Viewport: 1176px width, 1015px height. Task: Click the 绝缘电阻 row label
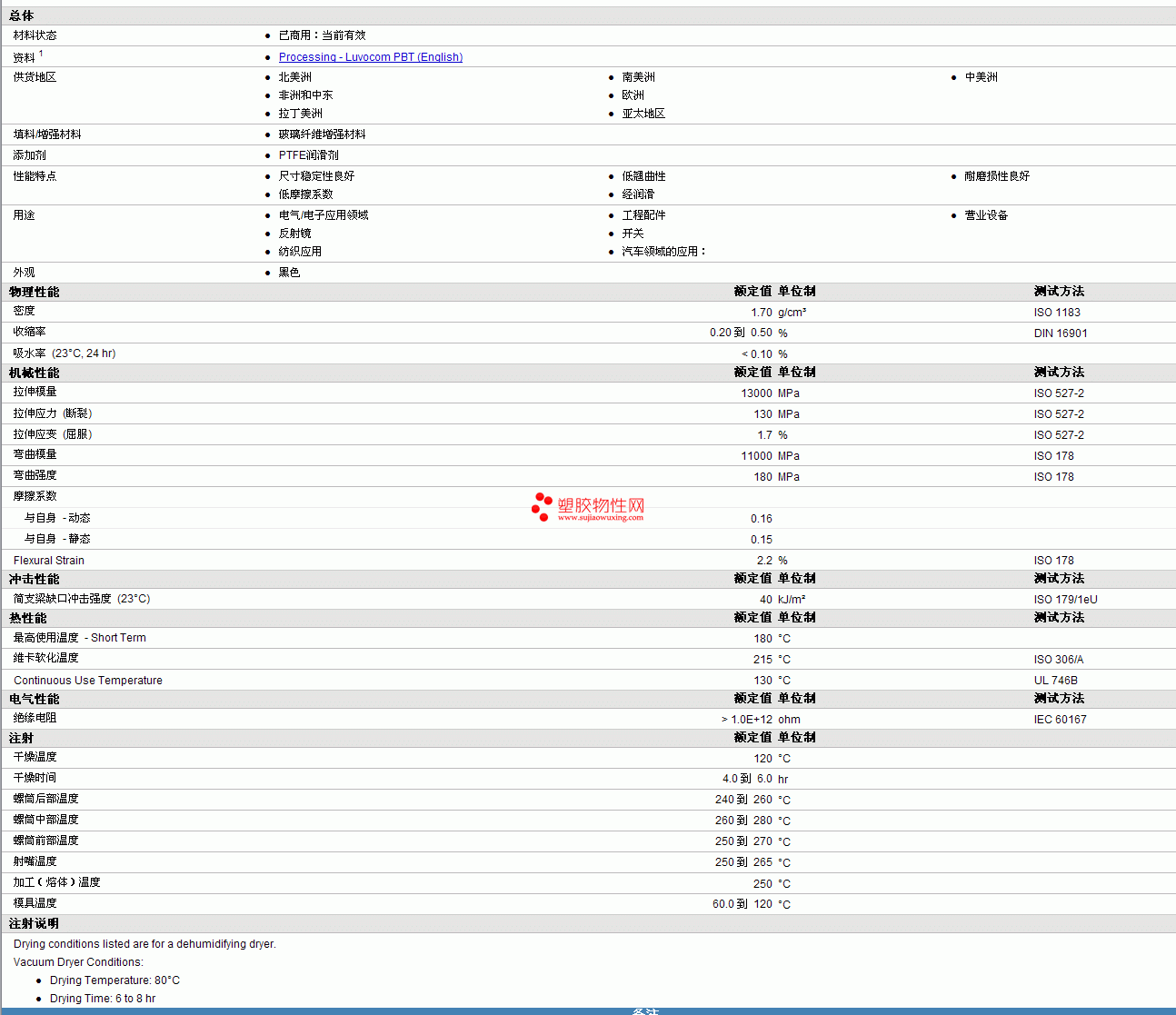click(x=35, y=718)
